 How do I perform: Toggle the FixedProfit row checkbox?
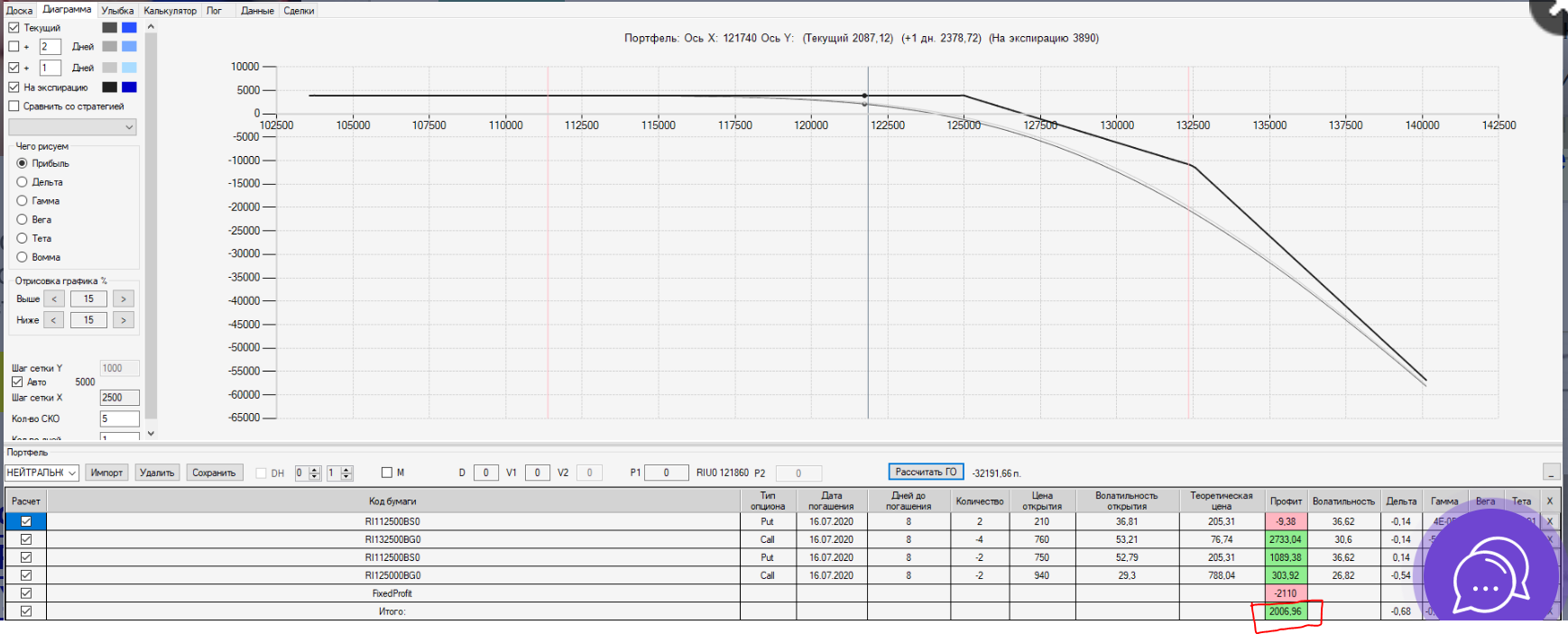point(26,593)
